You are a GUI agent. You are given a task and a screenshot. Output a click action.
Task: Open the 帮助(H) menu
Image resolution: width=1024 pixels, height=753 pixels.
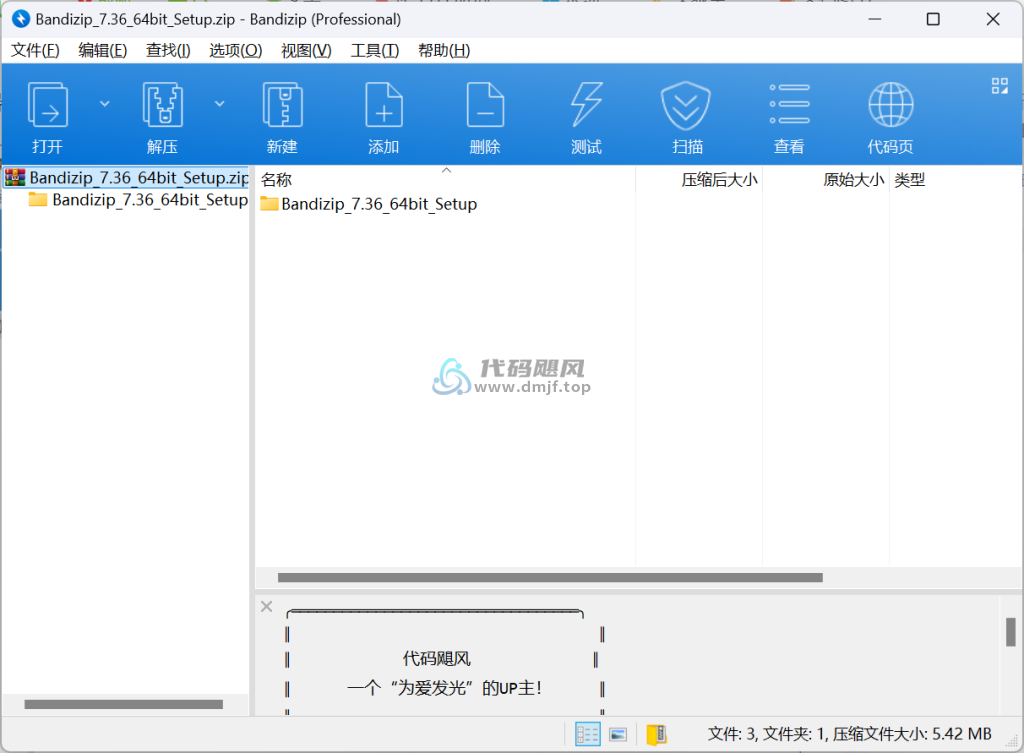[x=444, y=50]
